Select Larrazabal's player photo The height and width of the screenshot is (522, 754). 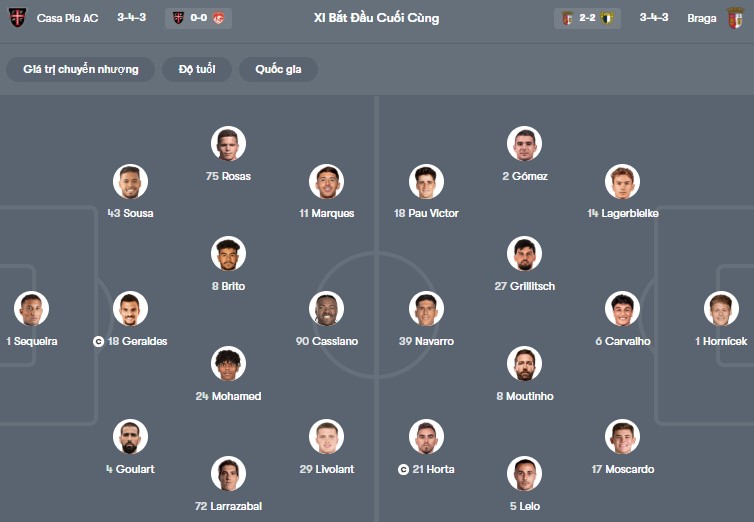[228, 474]
